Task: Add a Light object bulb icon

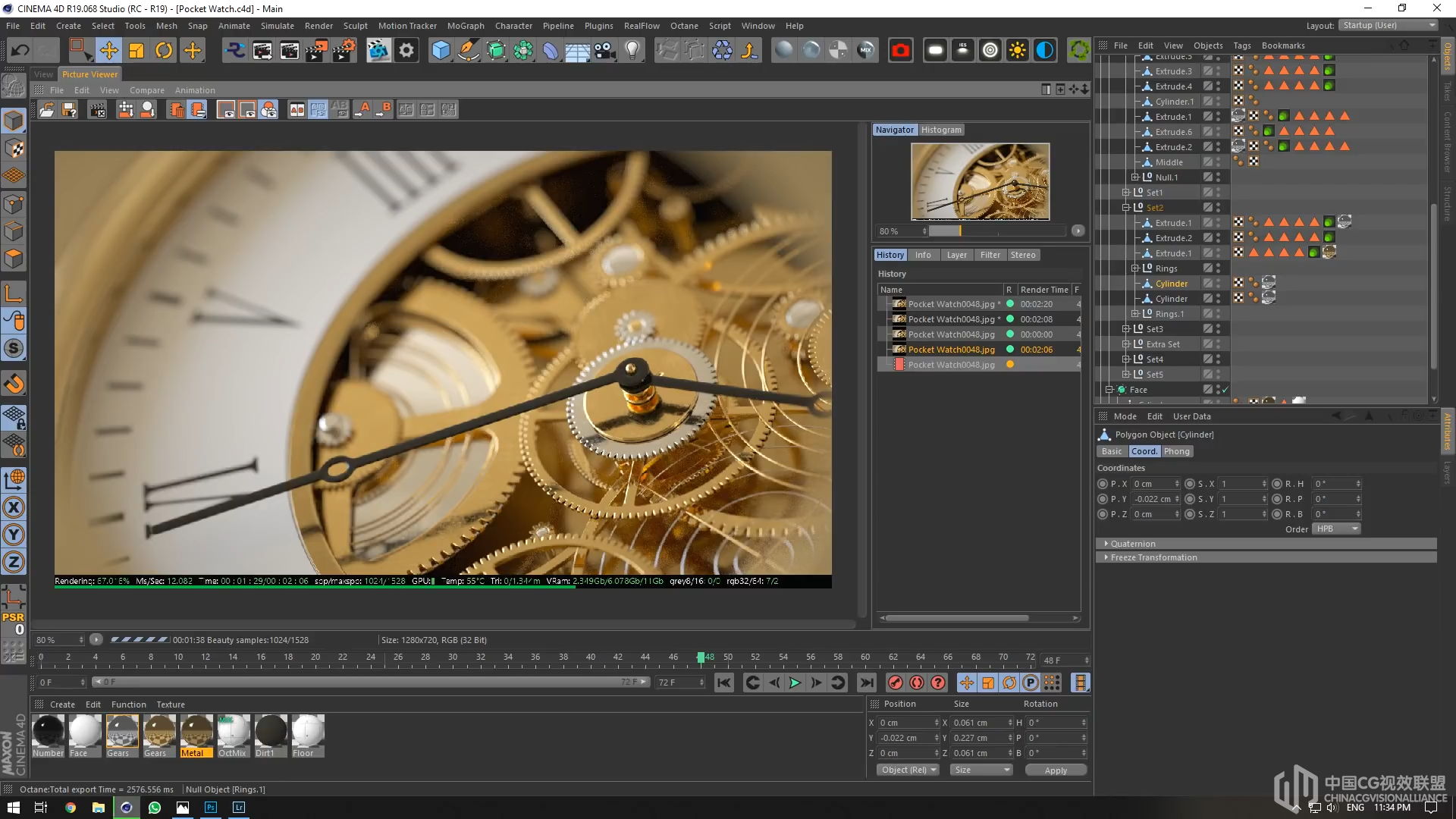Action: click(632, 51)
